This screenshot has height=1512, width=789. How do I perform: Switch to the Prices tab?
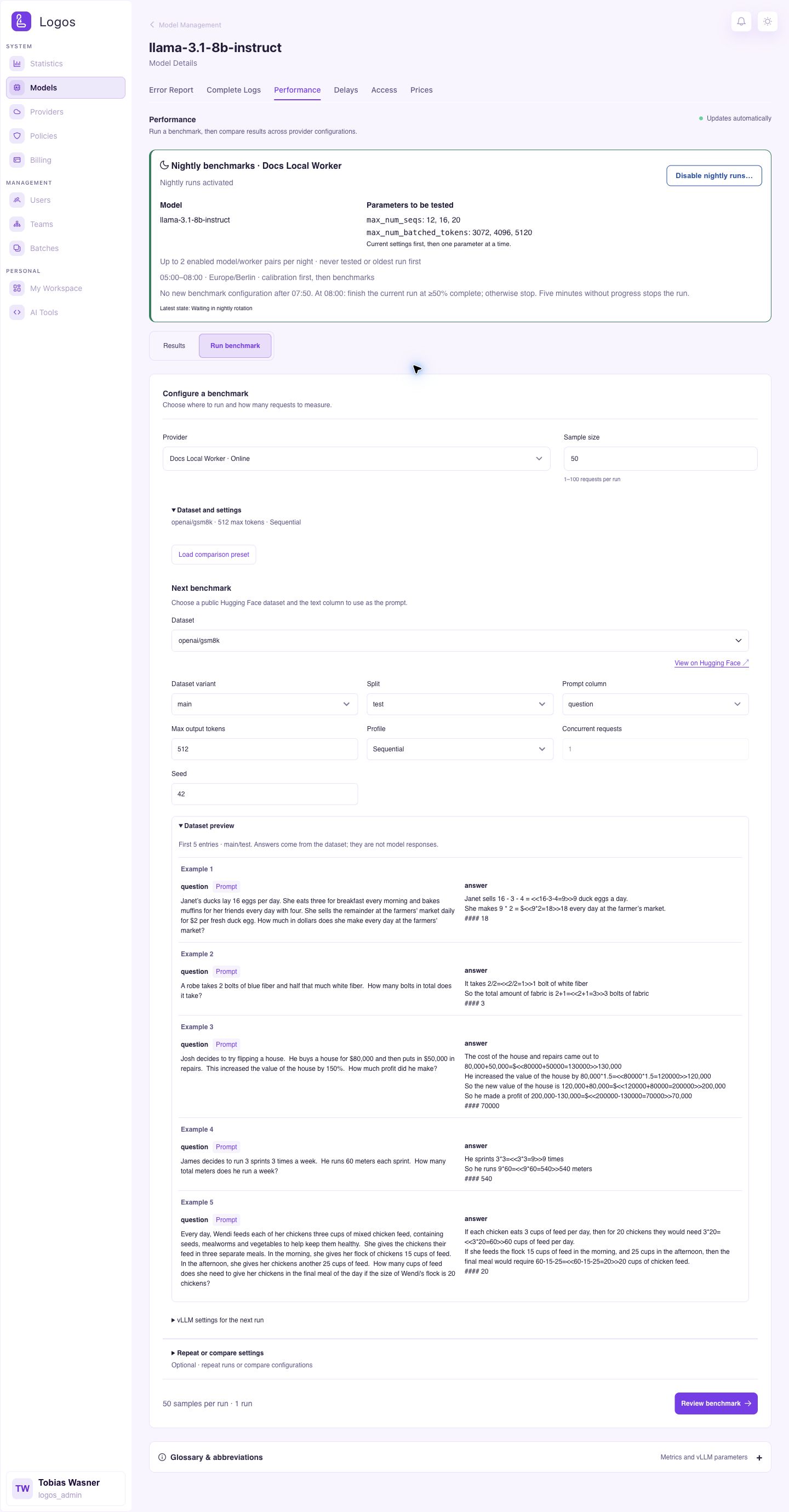coord(421,90)
